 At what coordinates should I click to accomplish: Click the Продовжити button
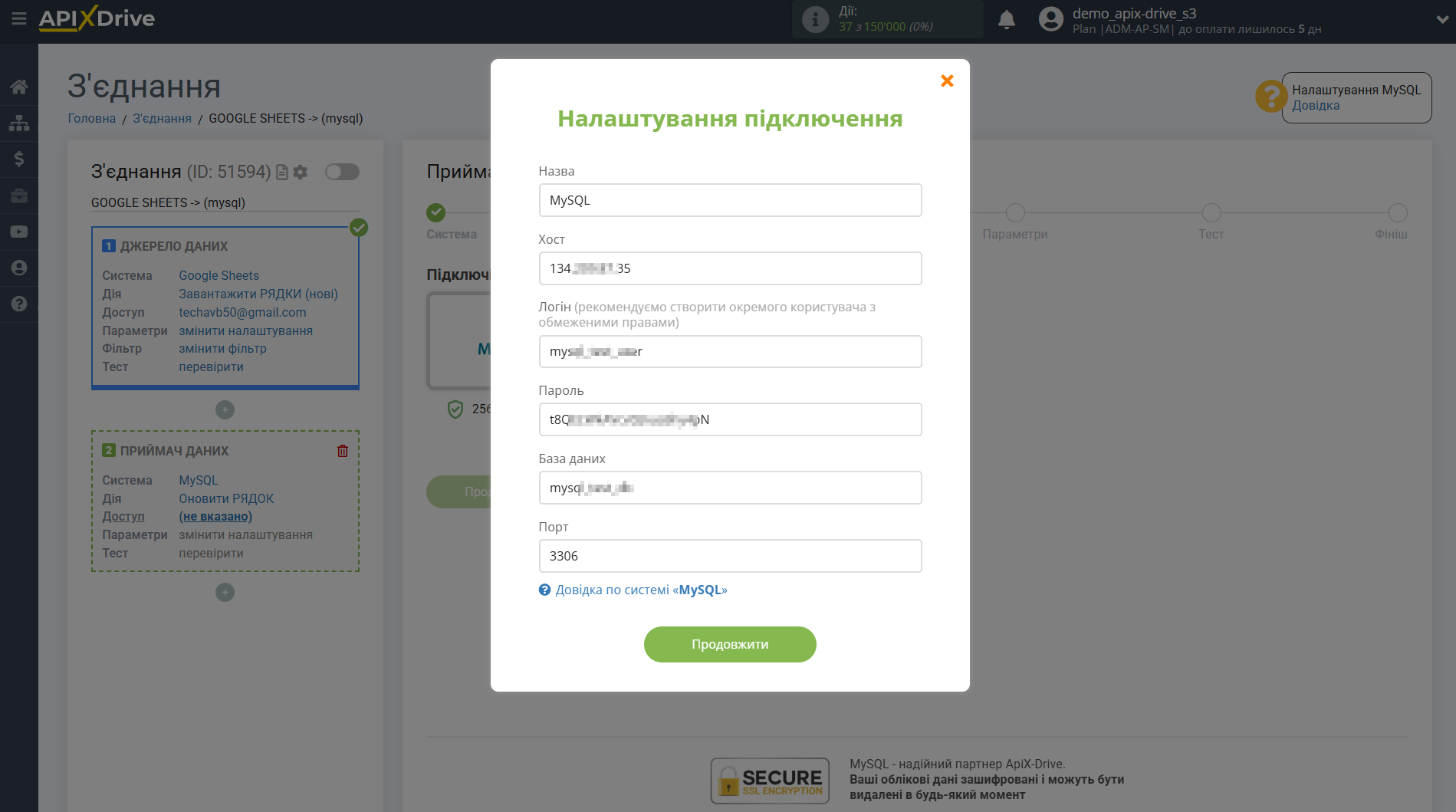[730, 644]
